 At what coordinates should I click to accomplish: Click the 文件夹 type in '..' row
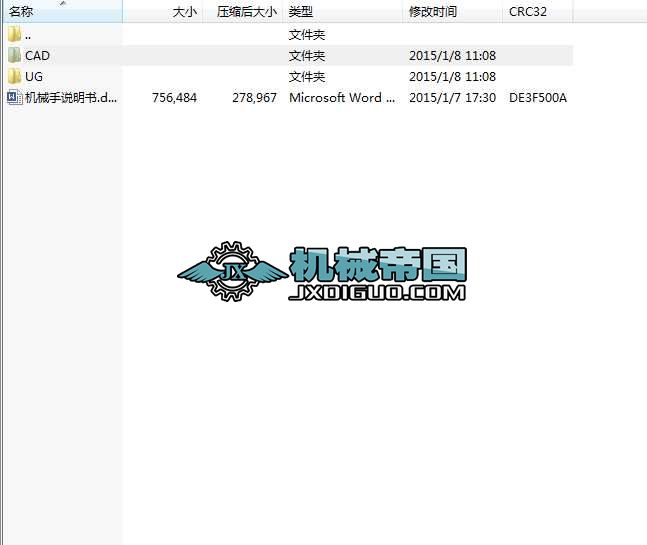(x=307, y=35)
